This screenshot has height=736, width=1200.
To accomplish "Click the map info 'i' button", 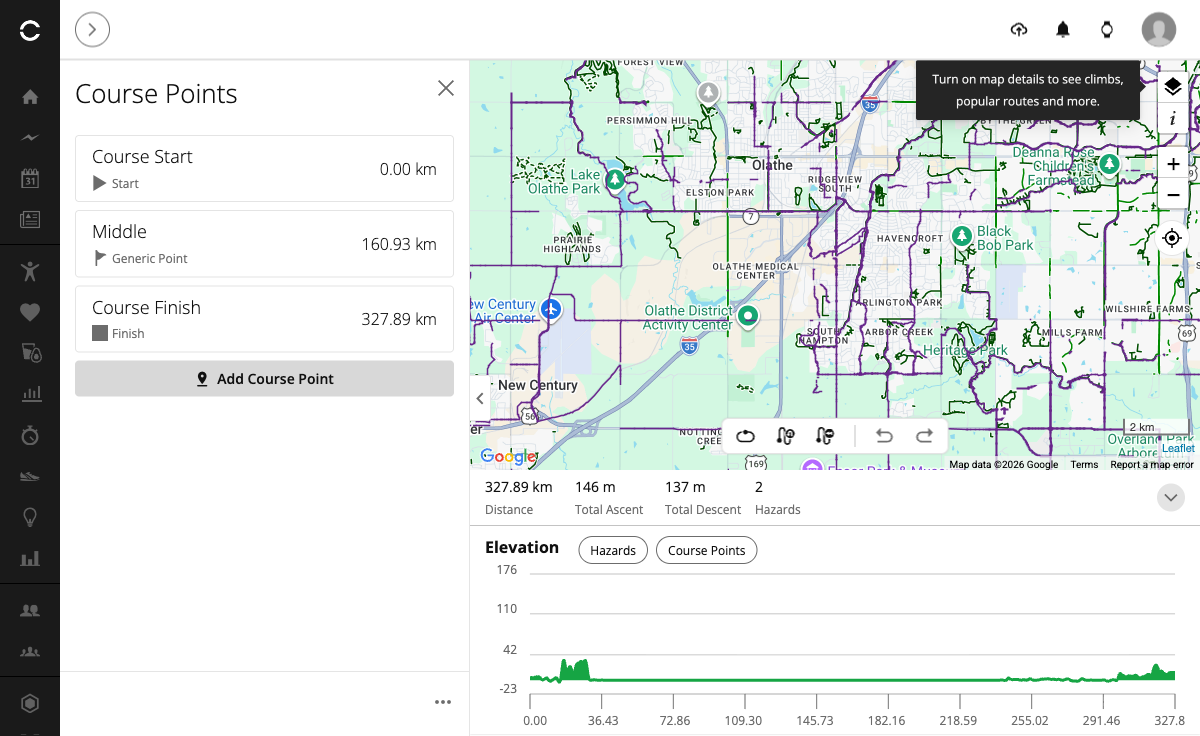I will 1173,119.
